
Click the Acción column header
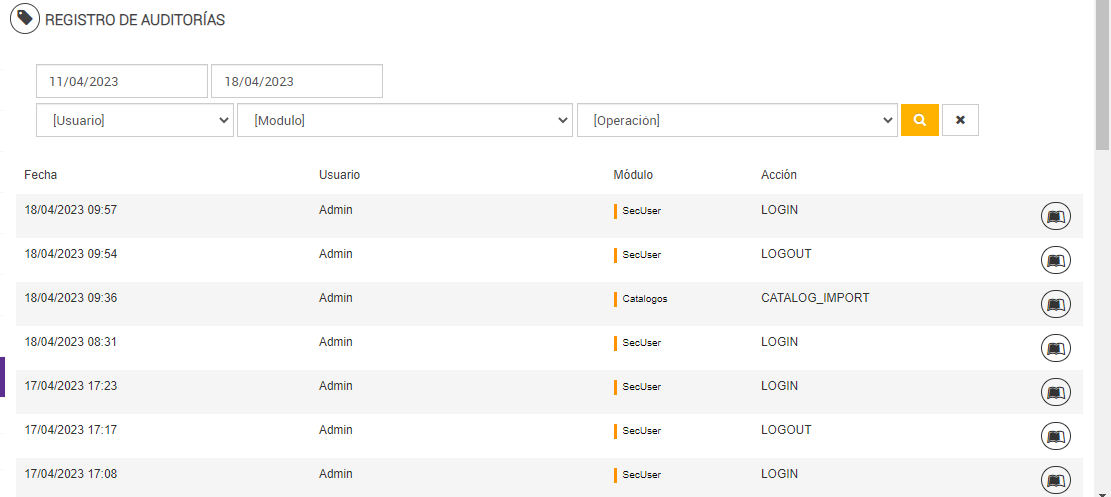tap(779, 175)
